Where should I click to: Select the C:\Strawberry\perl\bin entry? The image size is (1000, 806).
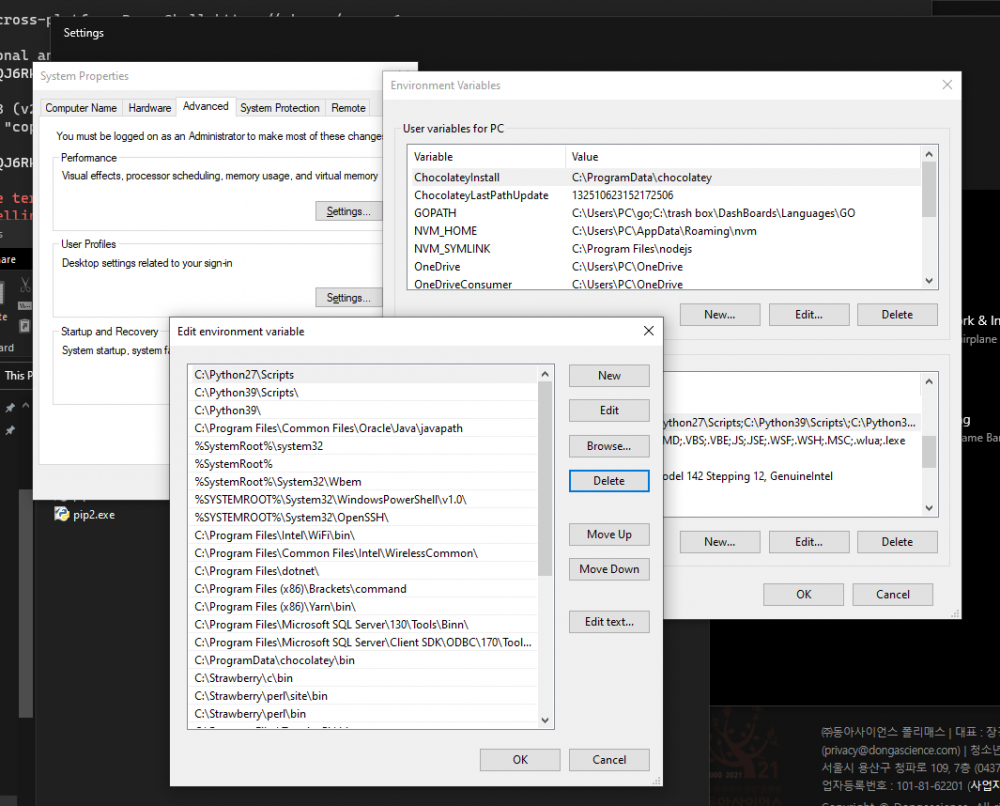365,714
